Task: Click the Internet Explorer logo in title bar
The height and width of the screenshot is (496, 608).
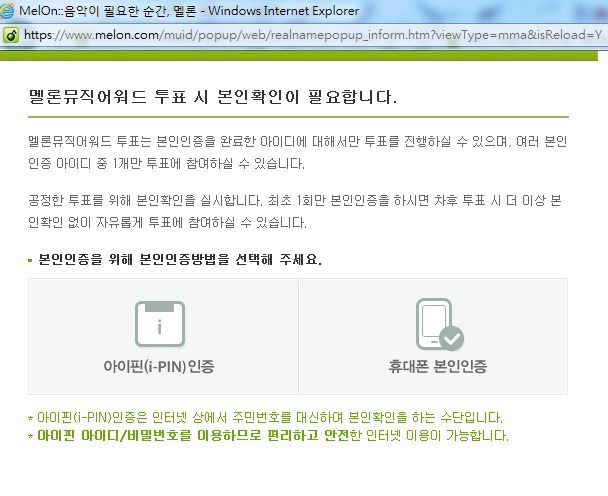Action: pyautogui.click(x=7, y=11)
